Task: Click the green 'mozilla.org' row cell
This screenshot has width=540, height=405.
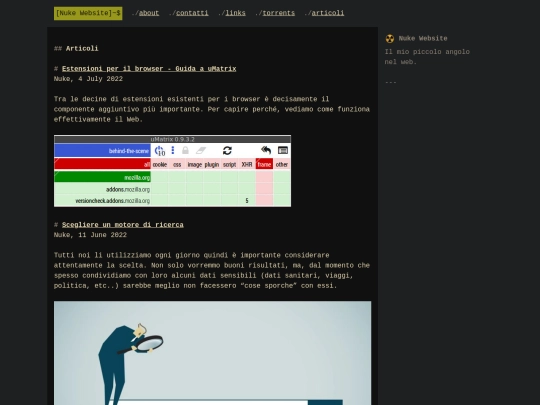Action: 102,177
